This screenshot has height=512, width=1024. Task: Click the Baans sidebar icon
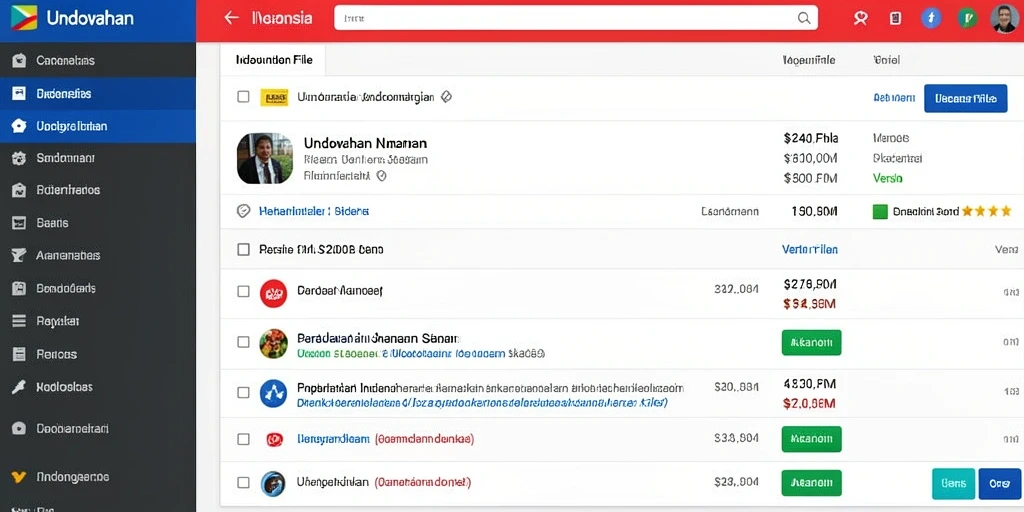point(19,223)
